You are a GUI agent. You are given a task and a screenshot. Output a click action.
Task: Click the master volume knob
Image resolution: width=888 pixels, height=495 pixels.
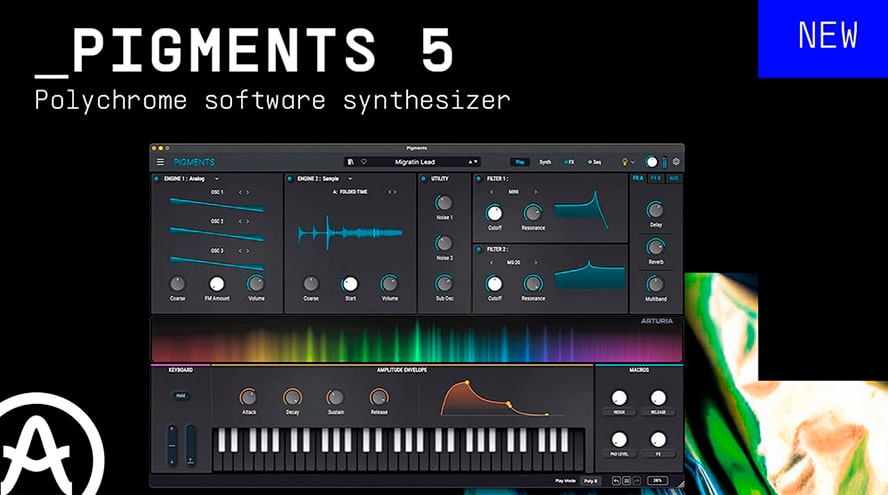[652, 162]
